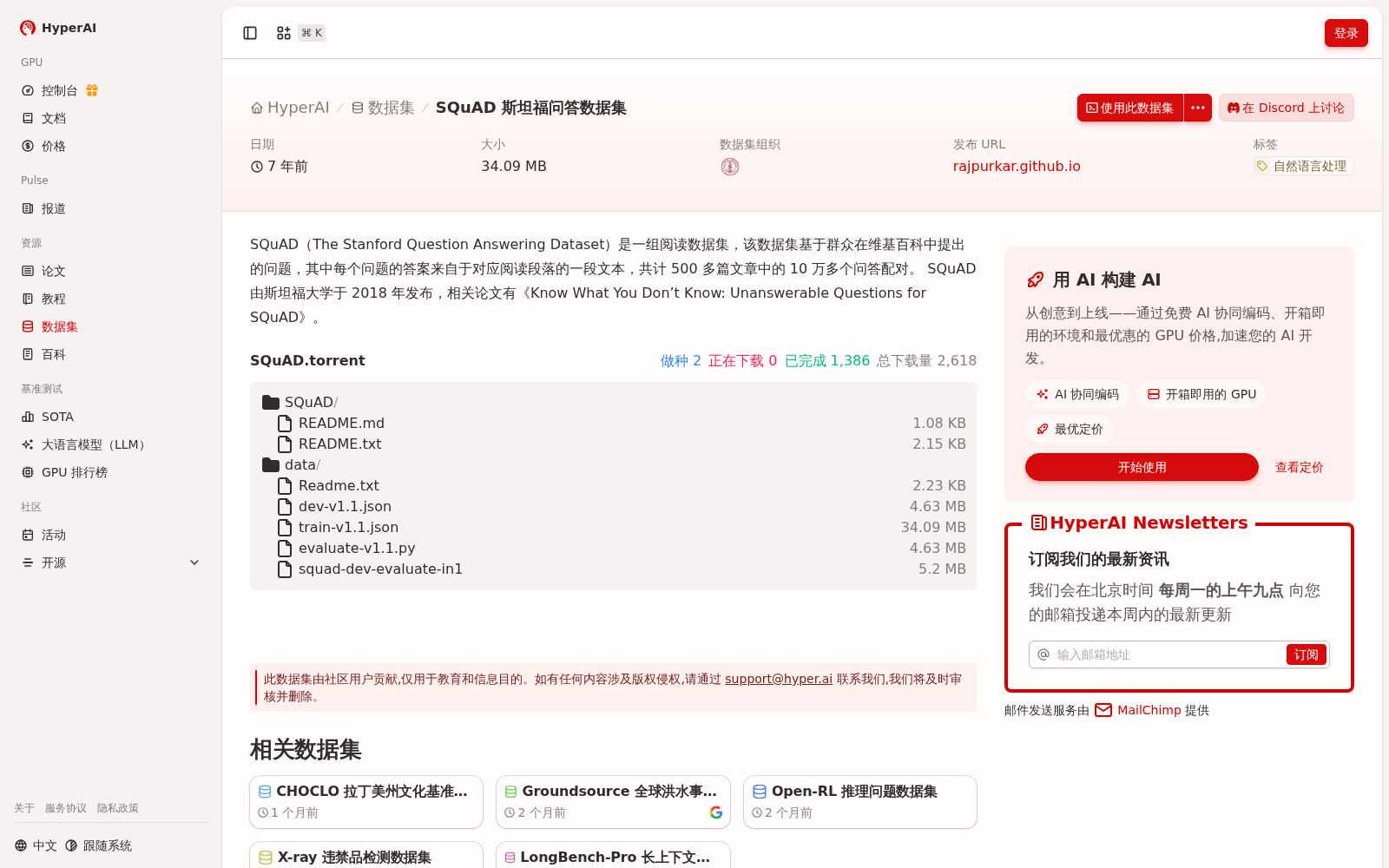Go to 价格 in the sidebar
Viewport: 1389px width, 868px height.
(x=54, y=146)
